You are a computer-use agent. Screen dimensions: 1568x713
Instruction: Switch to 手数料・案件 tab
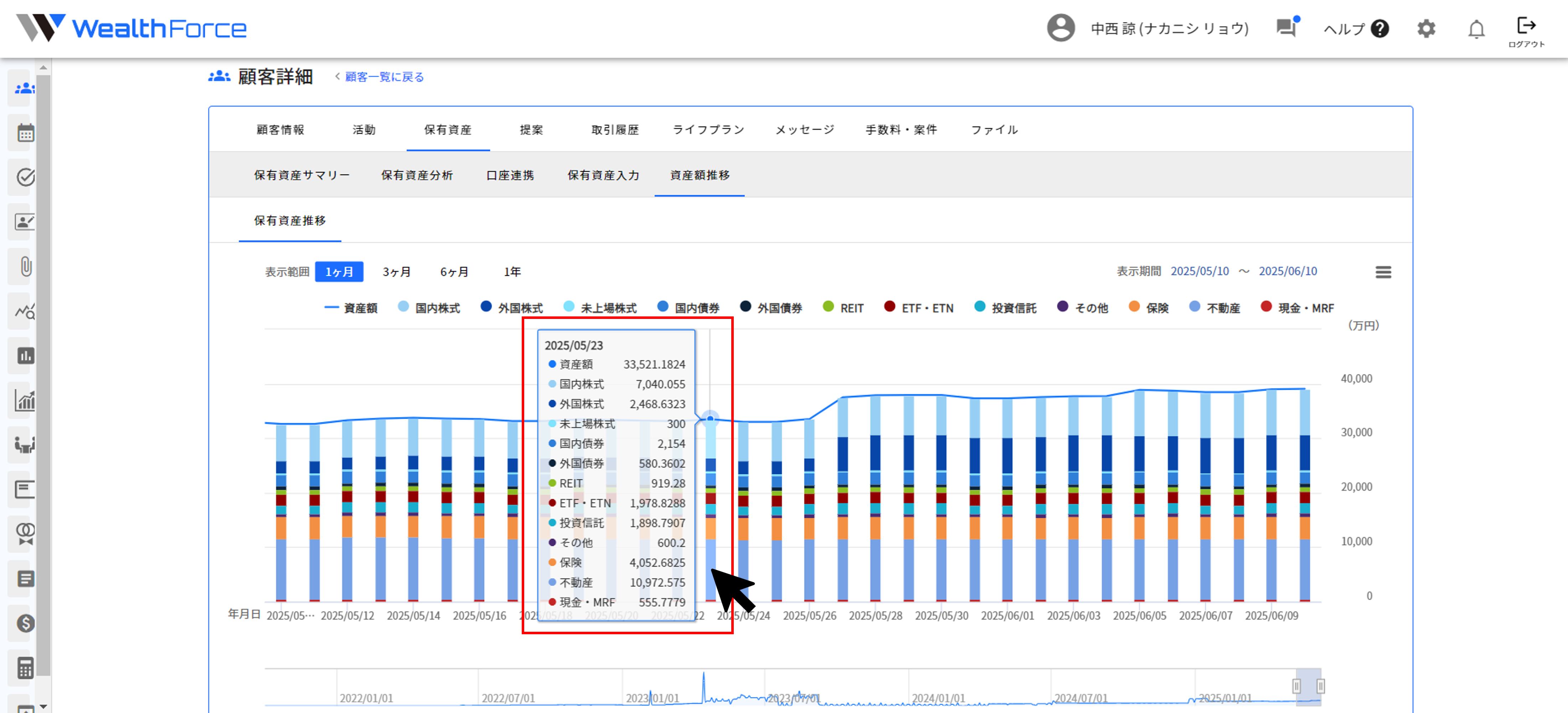(902, 130)
